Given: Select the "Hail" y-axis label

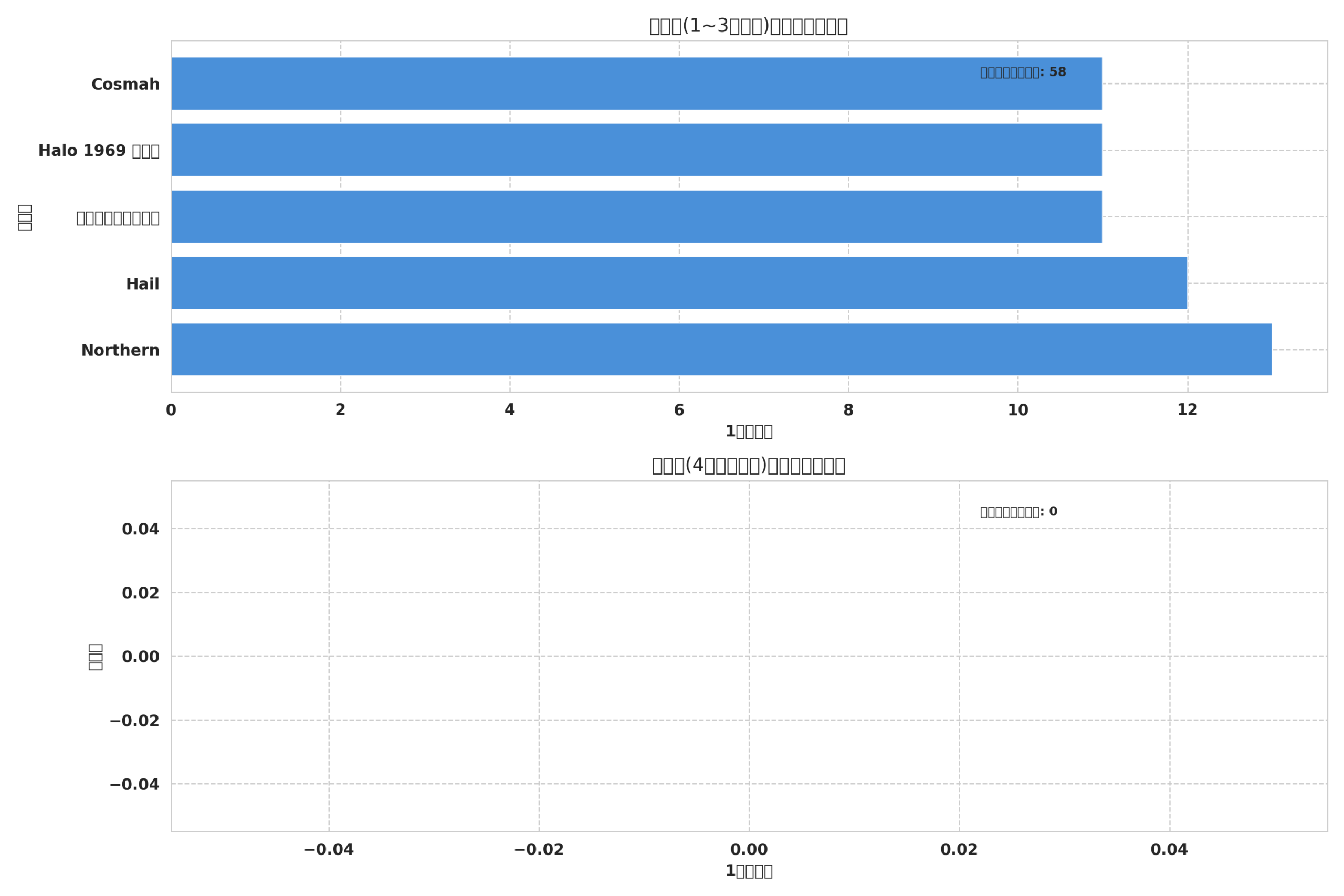Looking at the screenshot, I should point(143,284).
